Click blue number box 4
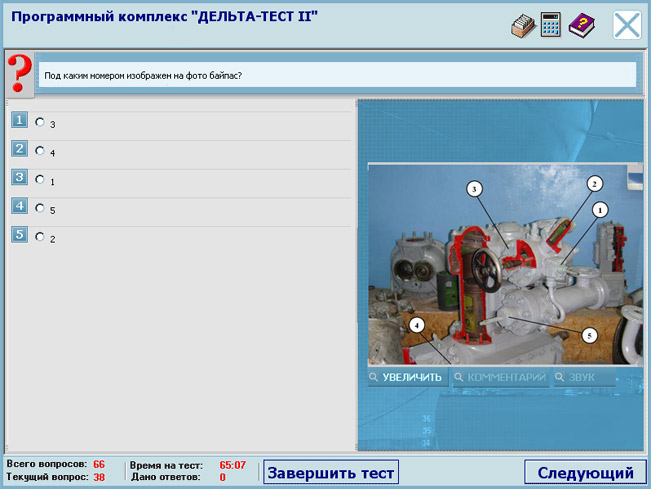 pyautogui.click(x=19, y=206)
